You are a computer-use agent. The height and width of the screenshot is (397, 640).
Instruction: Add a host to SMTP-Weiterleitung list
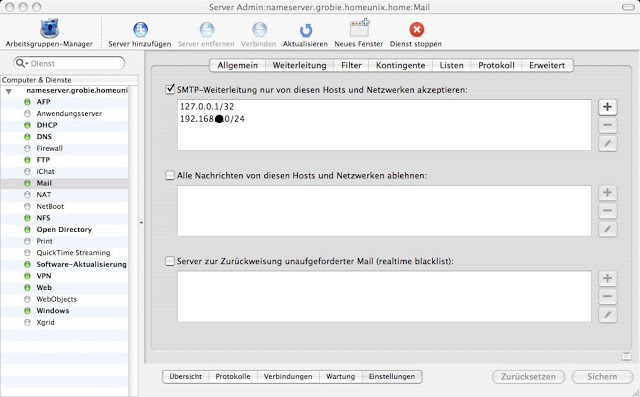607,107
